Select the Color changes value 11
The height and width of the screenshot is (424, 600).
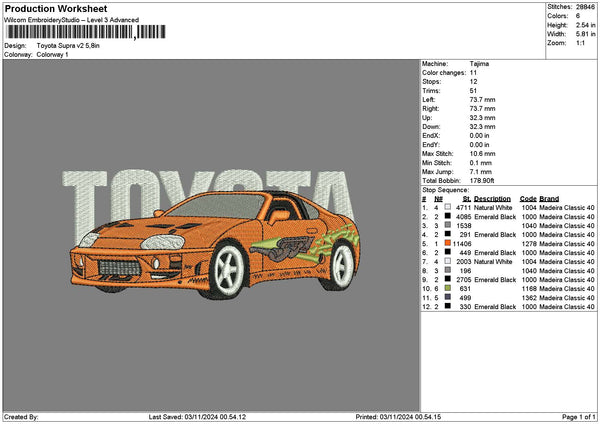[473, 73]
